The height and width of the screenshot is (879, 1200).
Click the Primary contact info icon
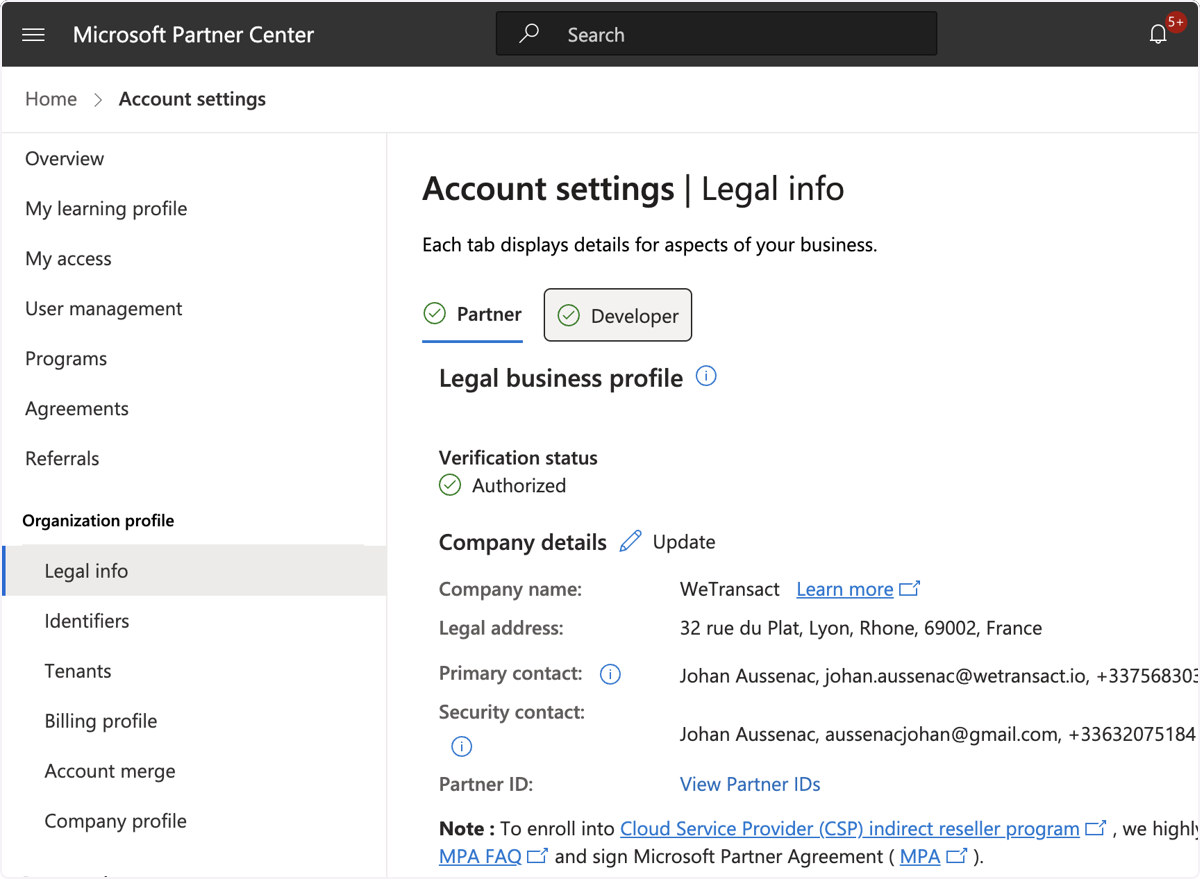(610, 674)
